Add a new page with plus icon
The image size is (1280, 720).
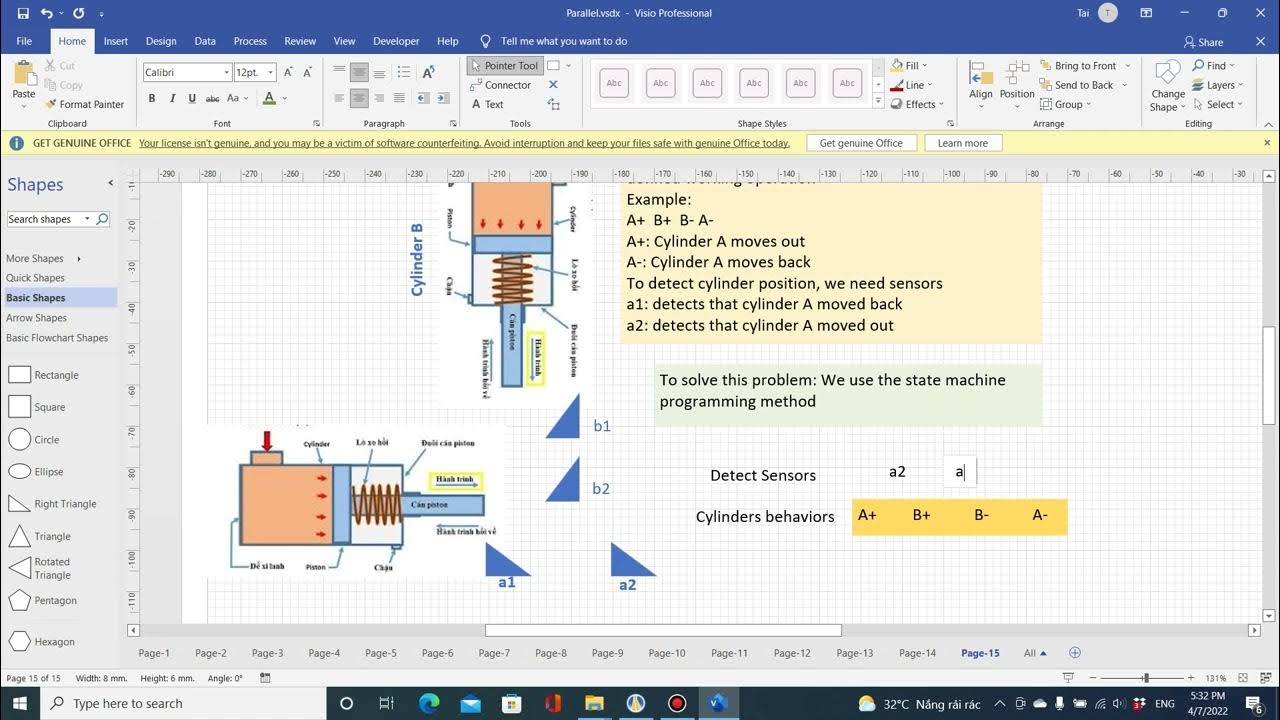[x=1075, y=653]
